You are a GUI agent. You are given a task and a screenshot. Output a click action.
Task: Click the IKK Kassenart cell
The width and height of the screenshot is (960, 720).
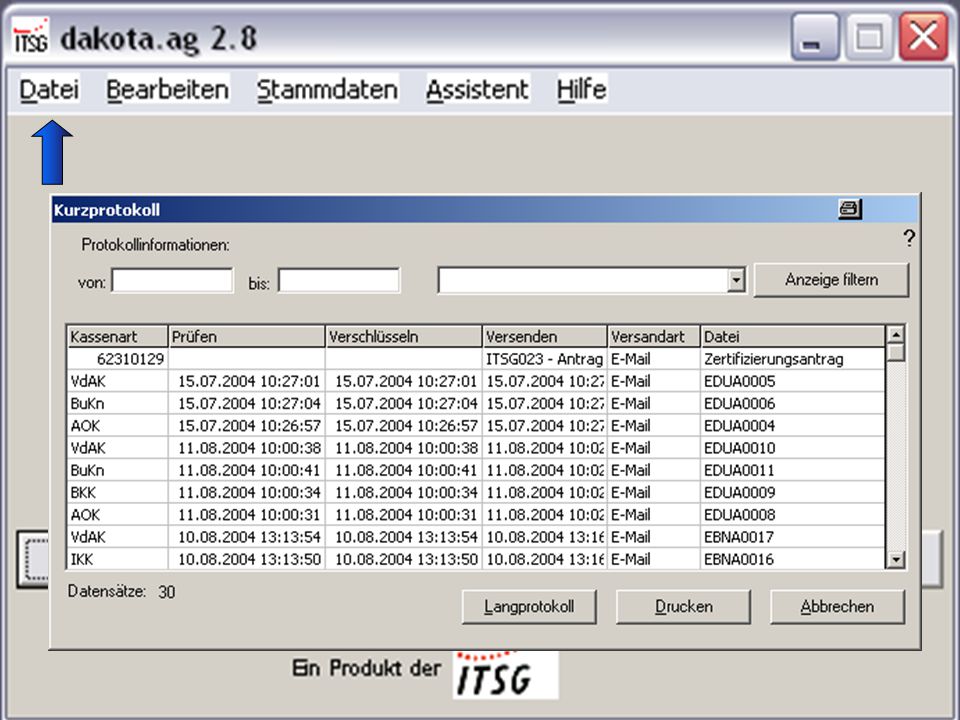[x=118, y=559]
